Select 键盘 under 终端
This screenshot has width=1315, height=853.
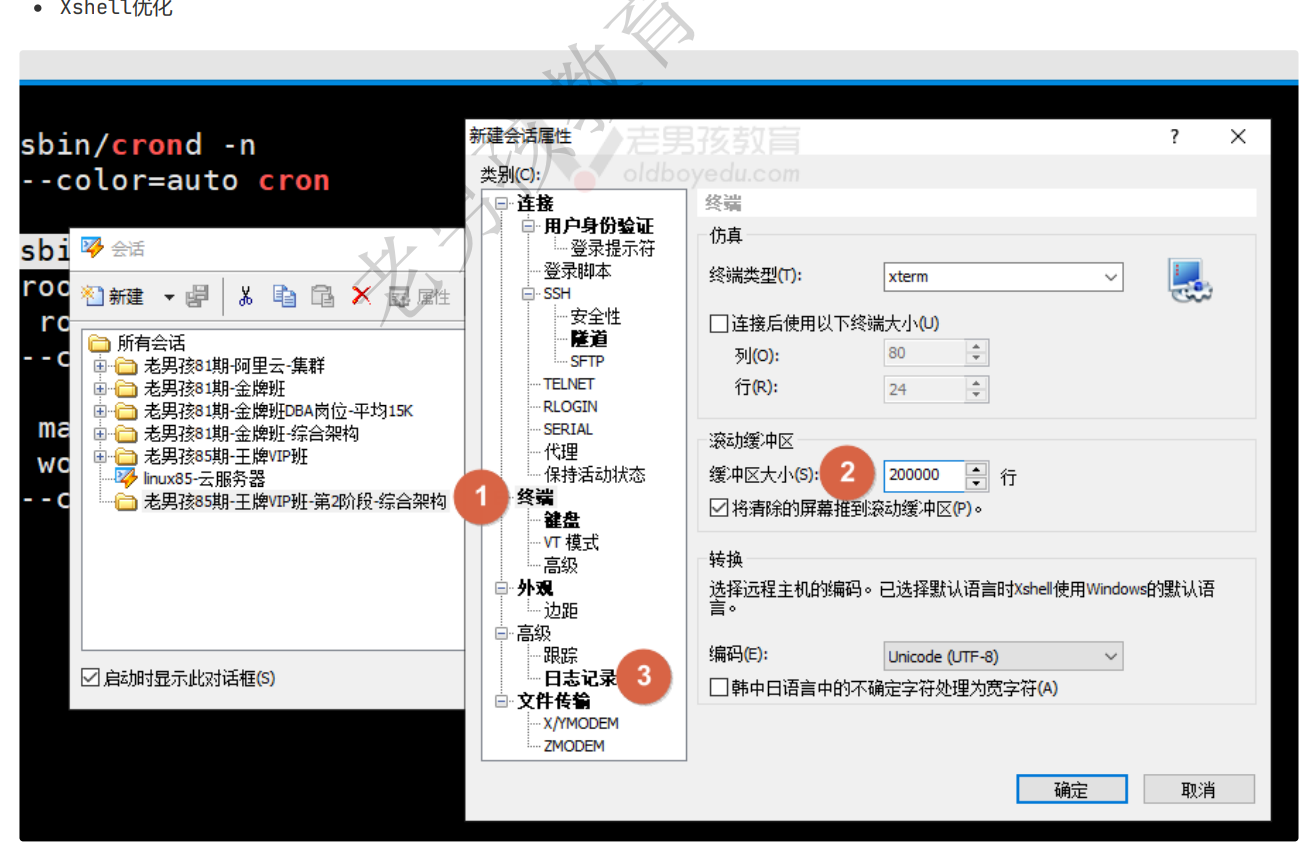tap(561, 520)
